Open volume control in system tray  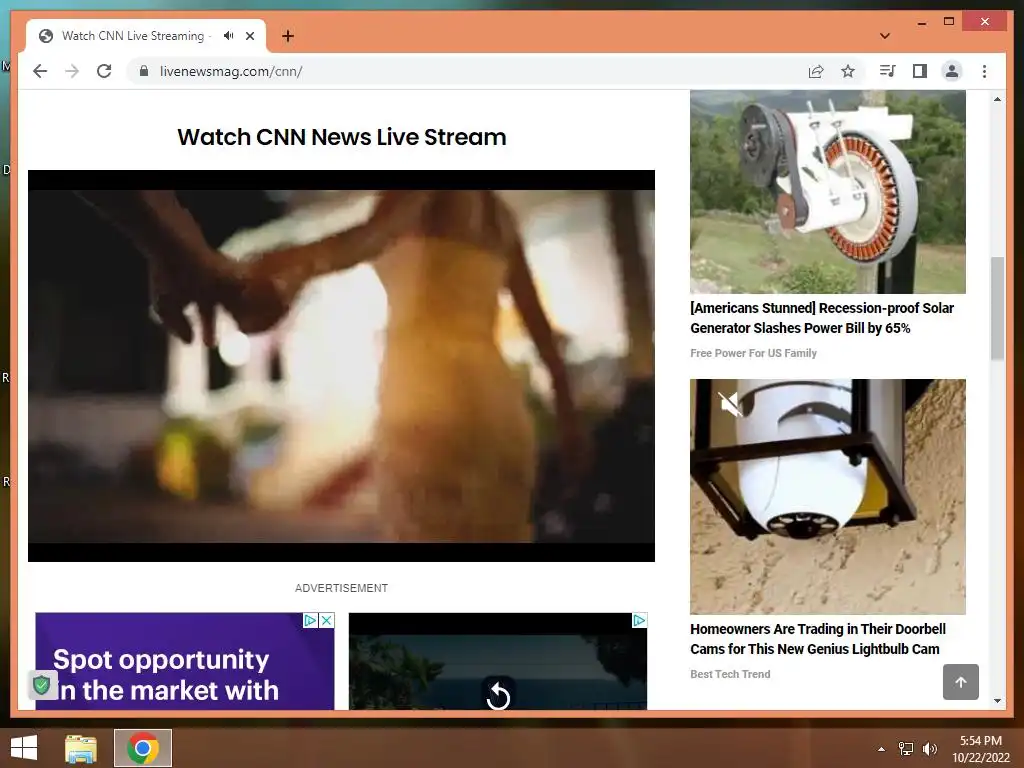pyautogui.click(x=929, y=749)
